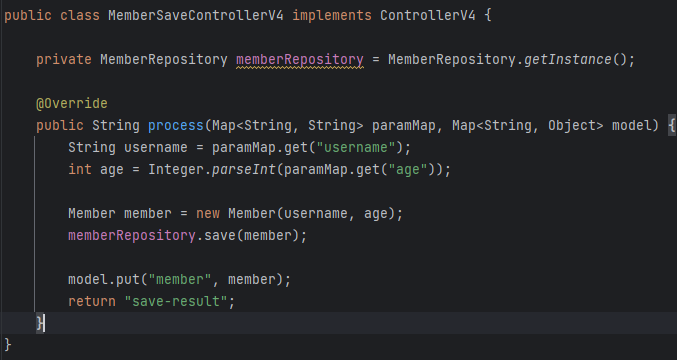This screenshot has height=360, width=677.
Task: Click the getInstance method call
Action: (568, 60)
